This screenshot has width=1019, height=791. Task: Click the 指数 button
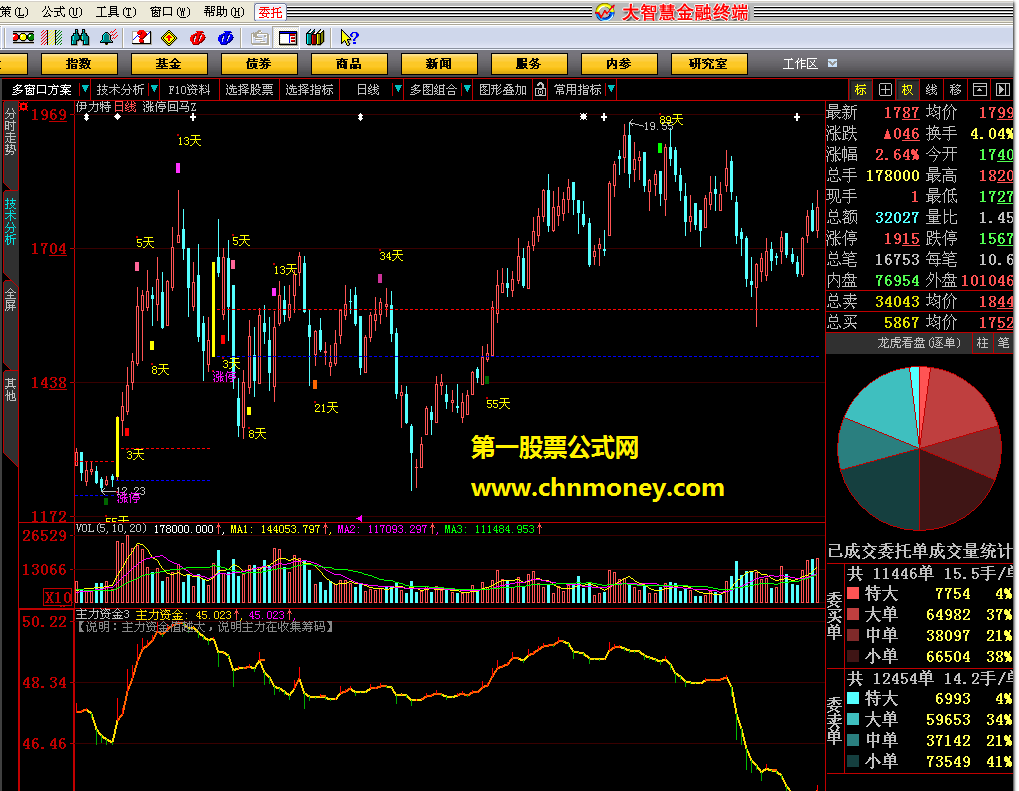point(79,64)
